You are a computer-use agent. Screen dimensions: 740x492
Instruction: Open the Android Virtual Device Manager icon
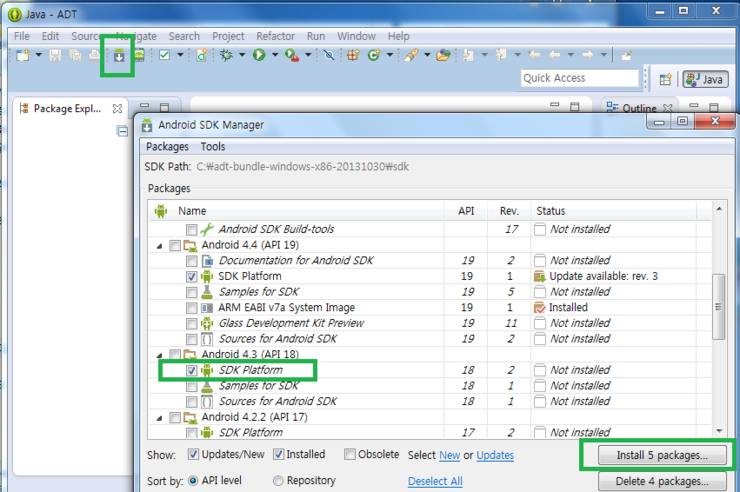coord(139,56)
